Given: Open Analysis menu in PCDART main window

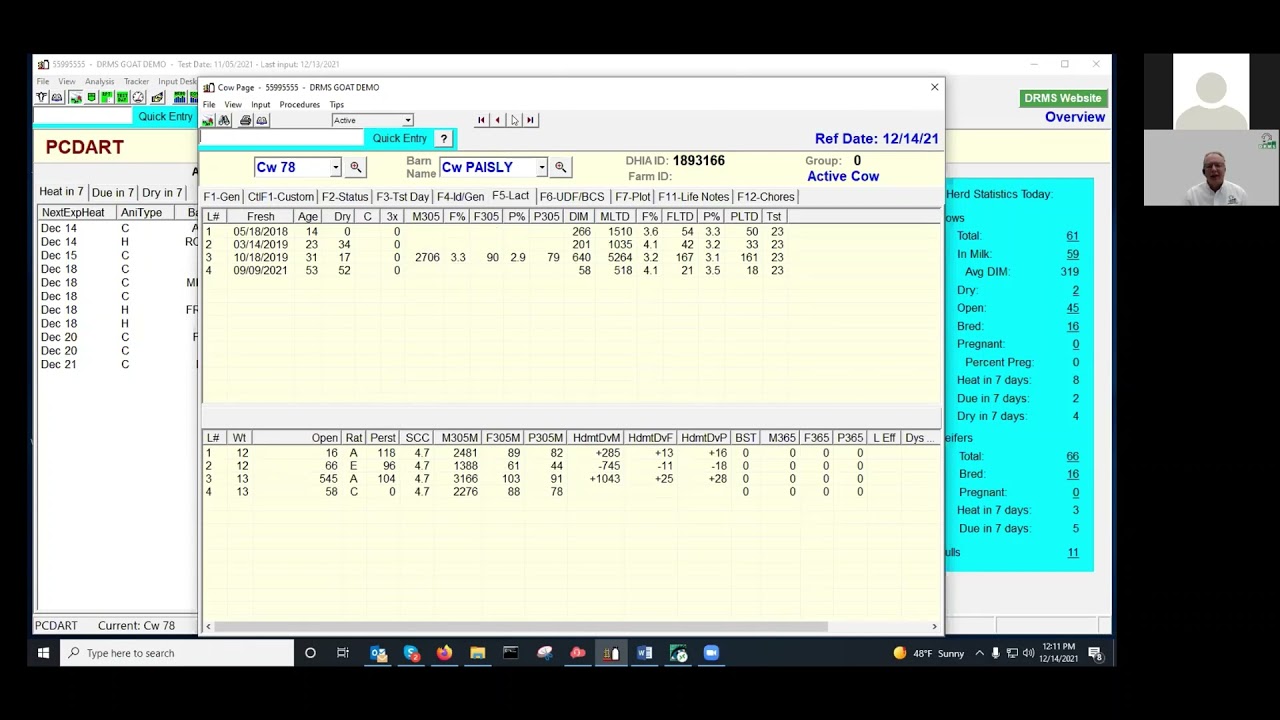Looking at the screenshot, I should pyautogui.click(x=99, y=82).
